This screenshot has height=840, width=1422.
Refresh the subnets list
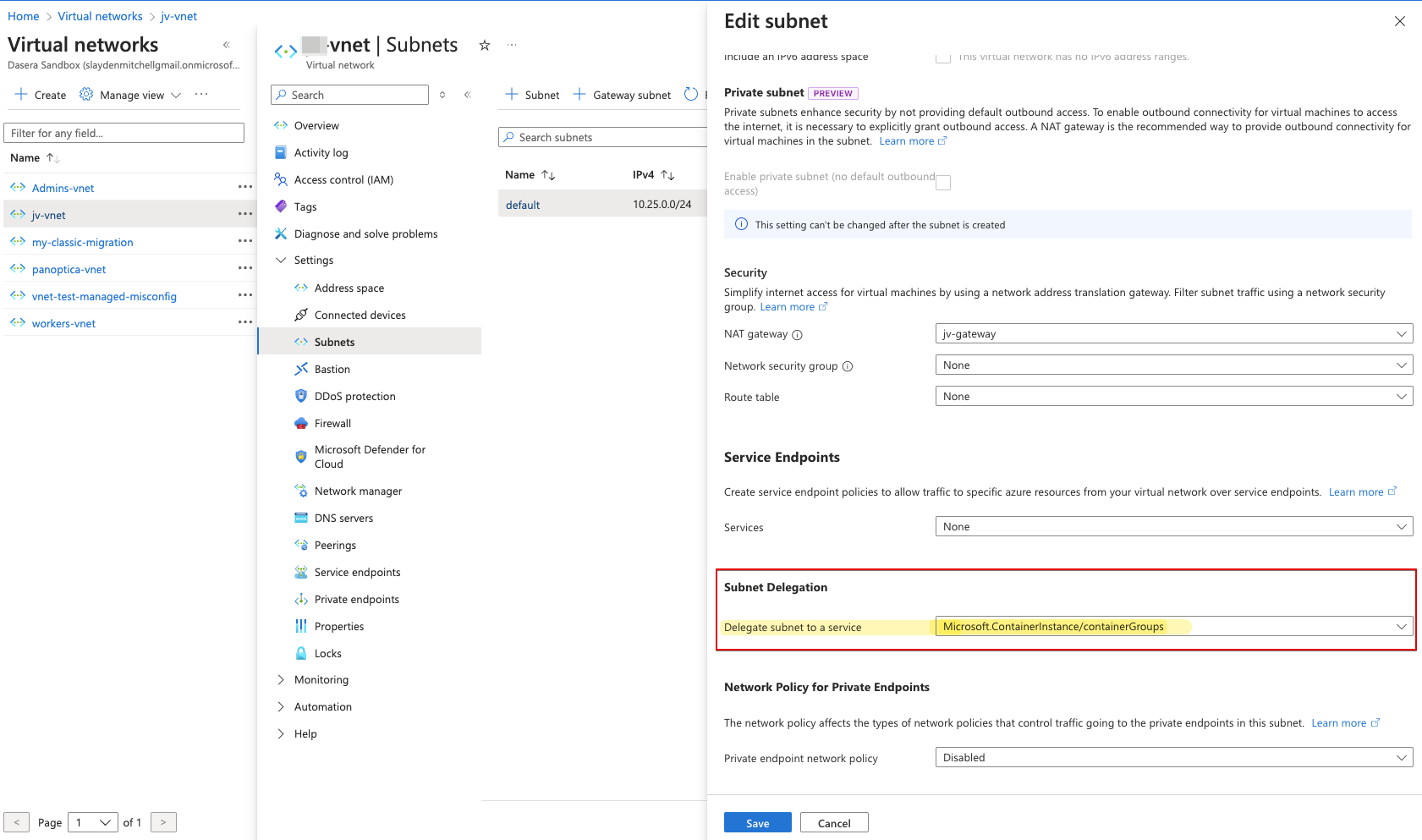pos(691,95)
